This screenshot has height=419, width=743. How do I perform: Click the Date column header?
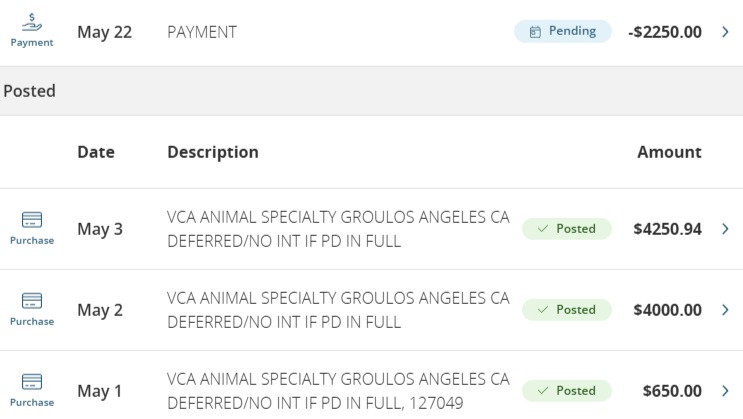96,152
